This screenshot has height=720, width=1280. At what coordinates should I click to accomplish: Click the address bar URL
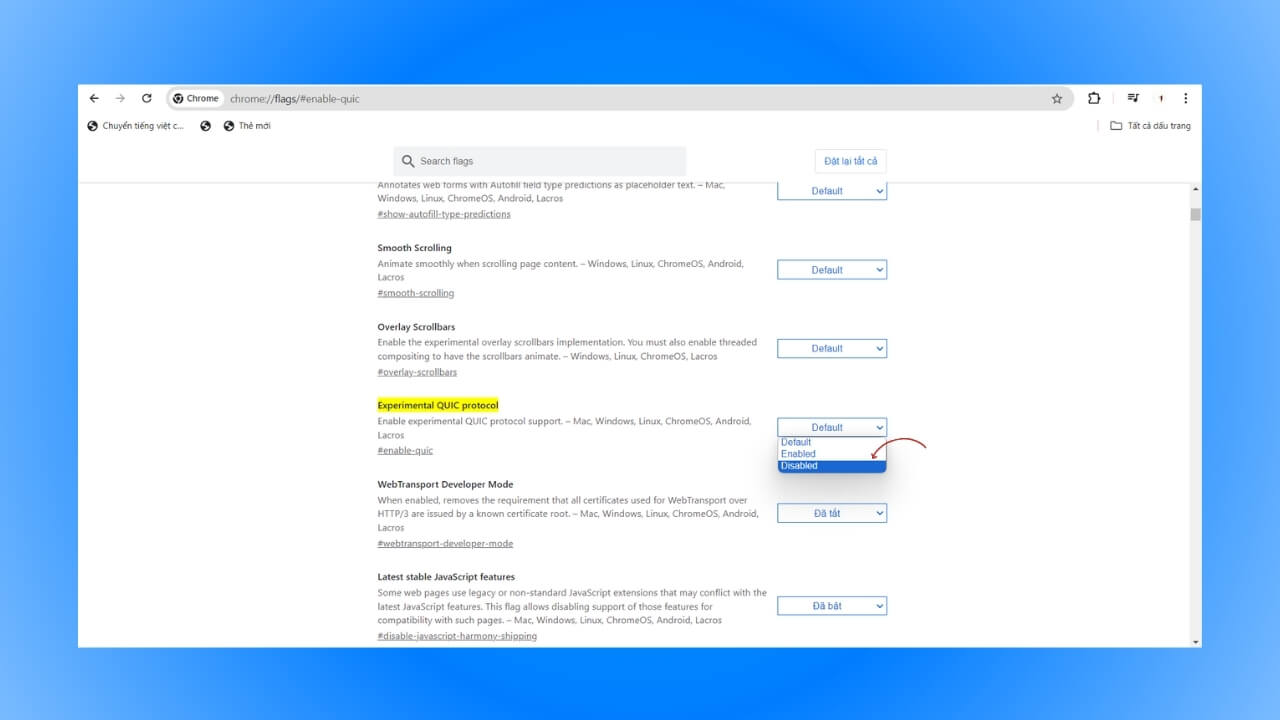(x=295, y=99)
